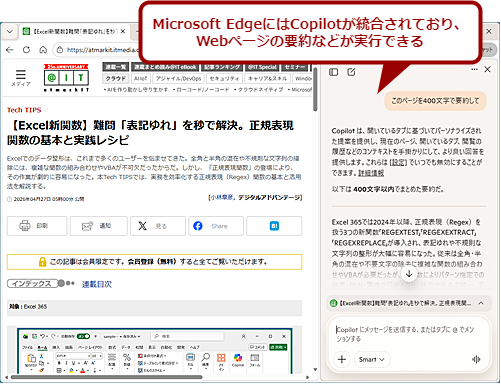This screenshot has height=384, width=501.
Task: Select the セキュリティ category tab
Action: point(224,79)
